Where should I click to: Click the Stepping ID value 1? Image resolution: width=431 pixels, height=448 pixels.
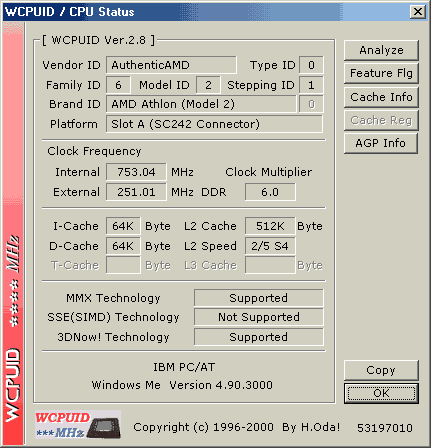[x=311, y=85]
